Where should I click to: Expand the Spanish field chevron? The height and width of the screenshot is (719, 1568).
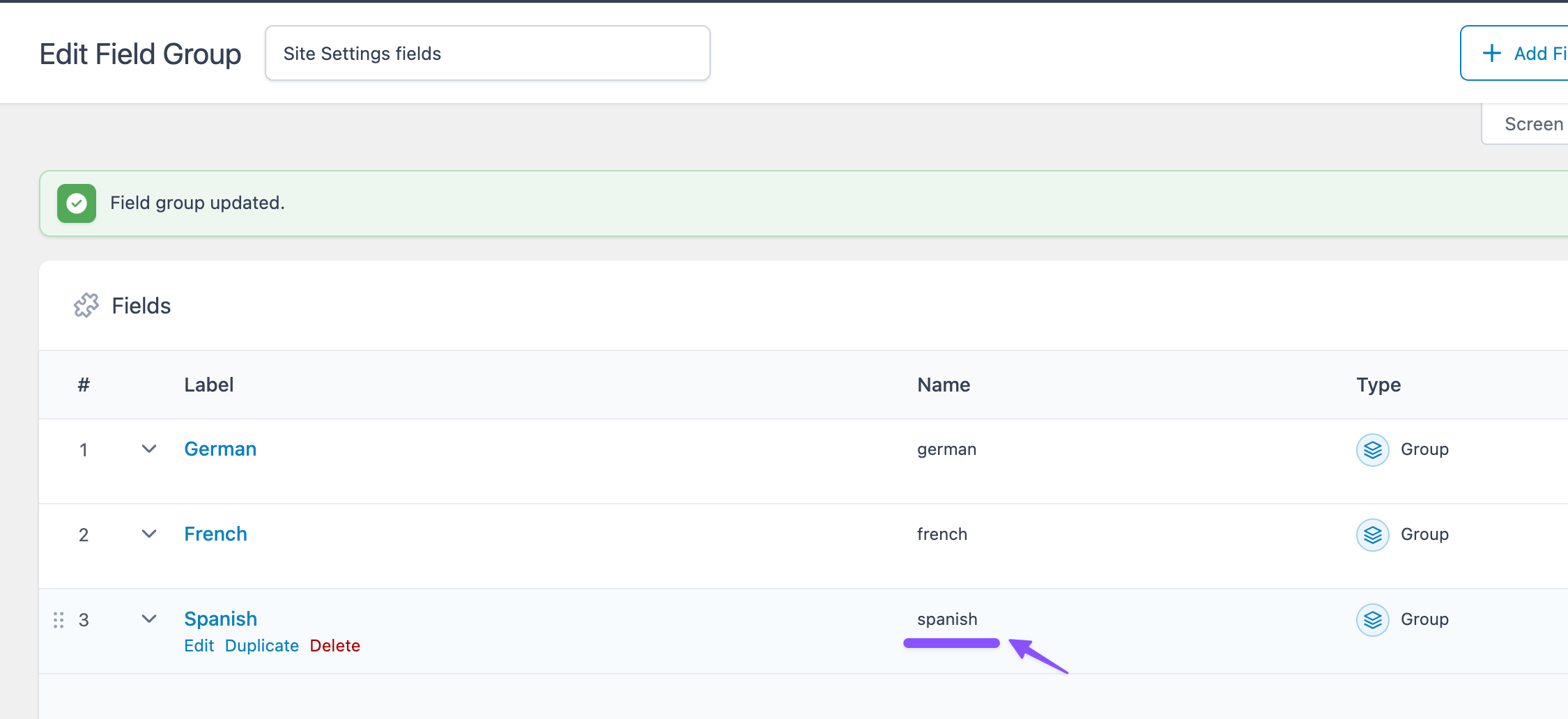point(148,619)
